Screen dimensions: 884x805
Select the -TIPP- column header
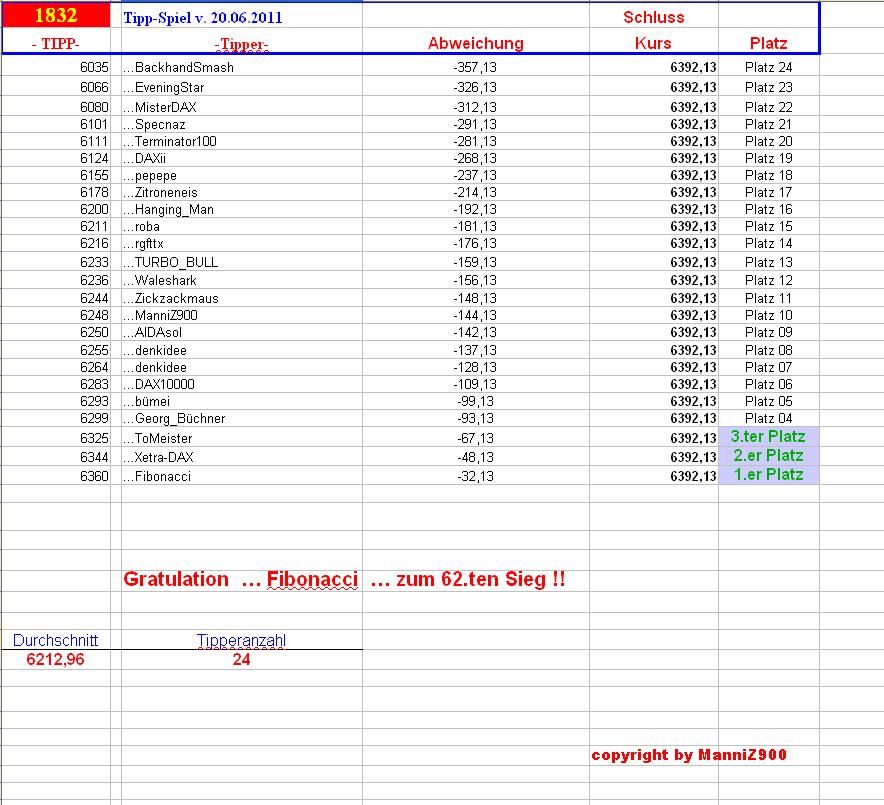[x=56, y=43]
